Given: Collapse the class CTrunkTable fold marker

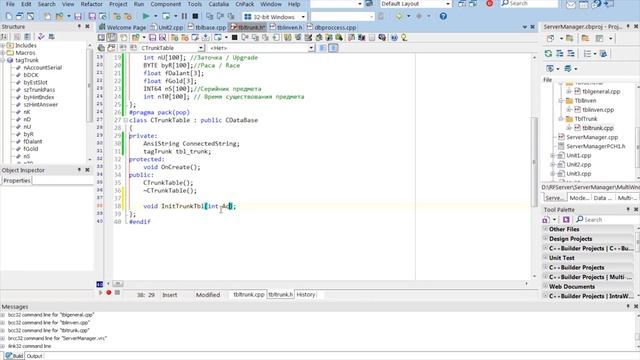Looking at the screenshot, I should (126, 120).
